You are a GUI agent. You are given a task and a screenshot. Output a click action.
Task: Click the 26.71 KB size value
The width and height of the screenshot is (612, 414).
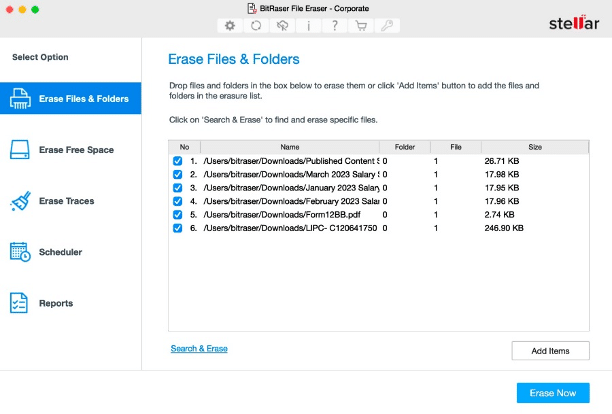coord(502,161)
